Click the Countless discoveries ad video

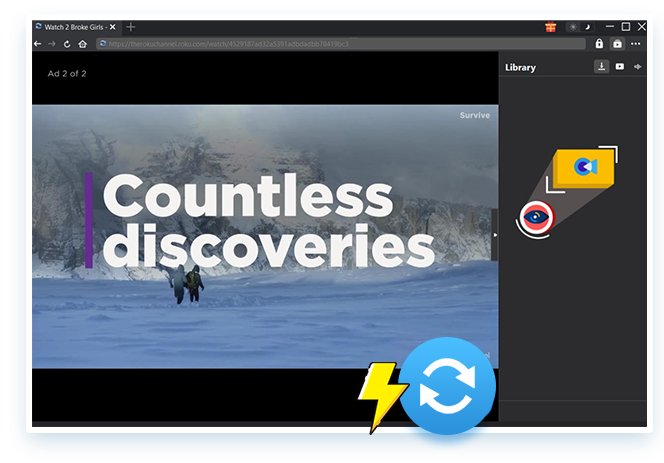265,236
